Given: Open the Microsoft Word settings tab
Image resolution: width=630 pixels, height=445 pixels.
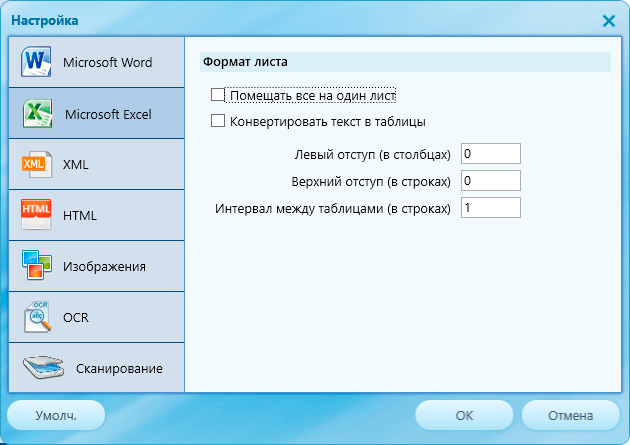Looking at the screenshot, I should coord(96,62).
